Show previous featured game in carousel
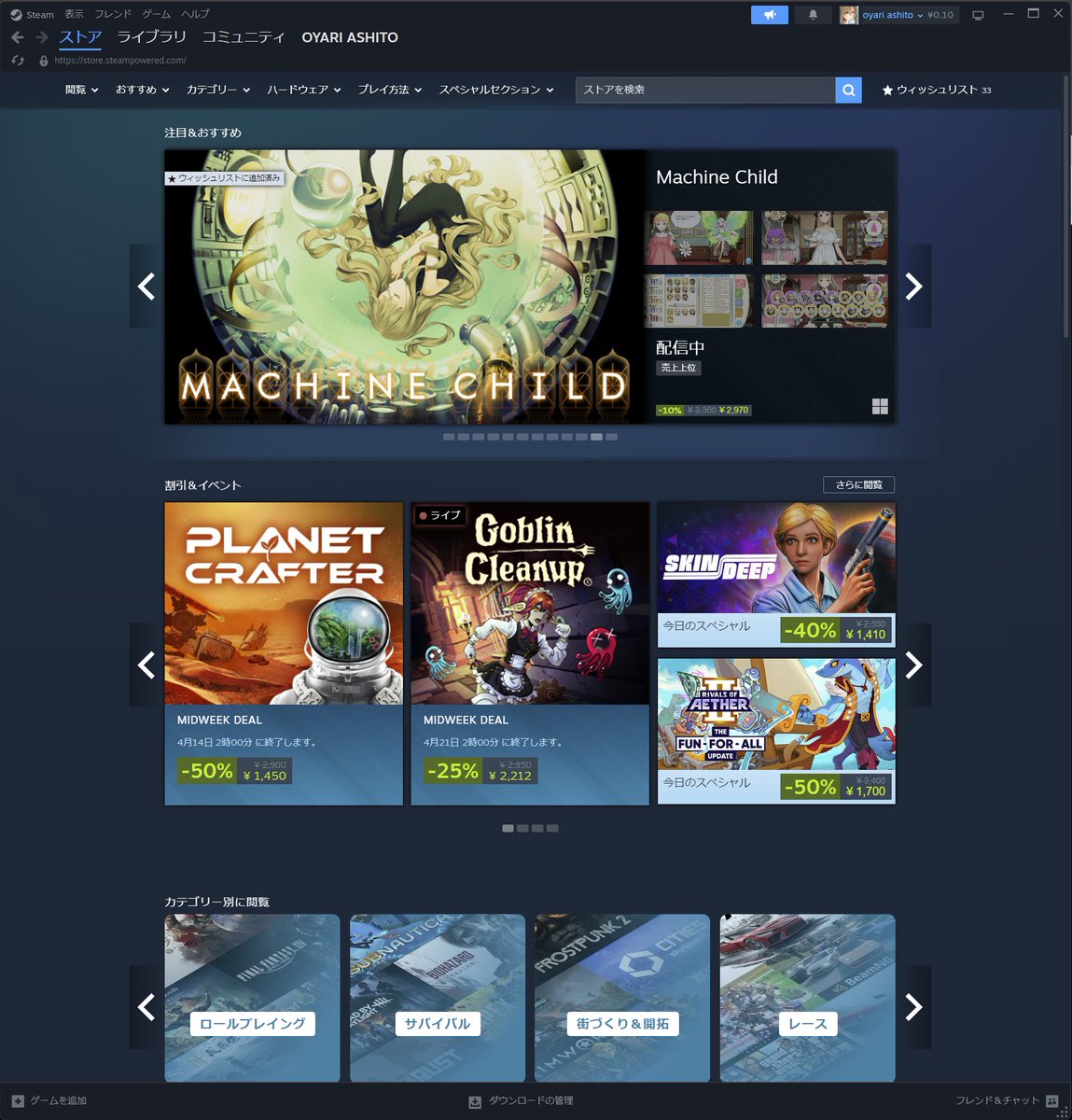Image resolution: width=1072 pixels, height=1120 pixels. click(x=146, y=287)
